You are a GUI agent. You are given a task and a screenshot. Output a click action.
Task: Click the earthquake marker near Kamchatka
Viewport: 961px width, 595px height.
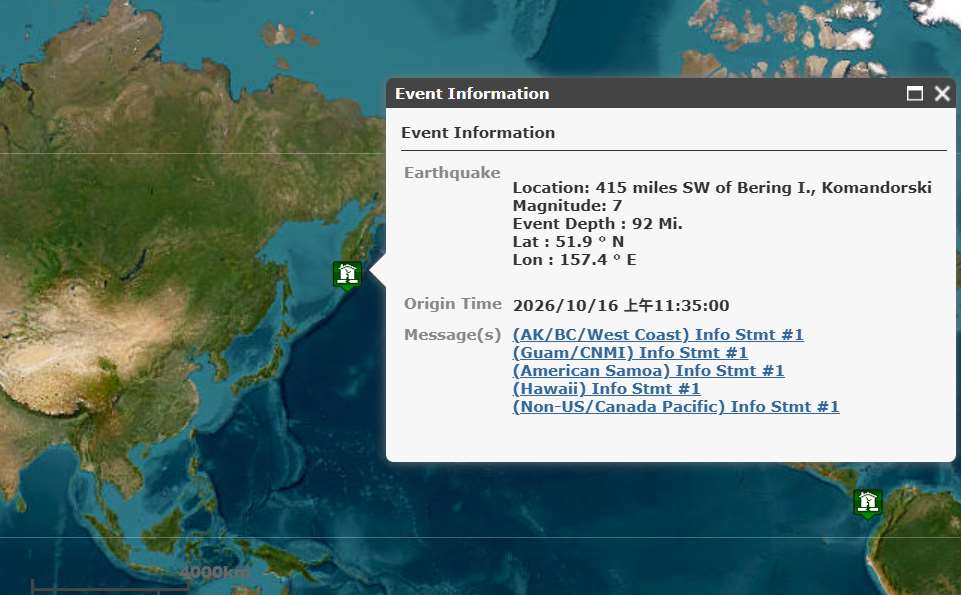tap(348, 275)
